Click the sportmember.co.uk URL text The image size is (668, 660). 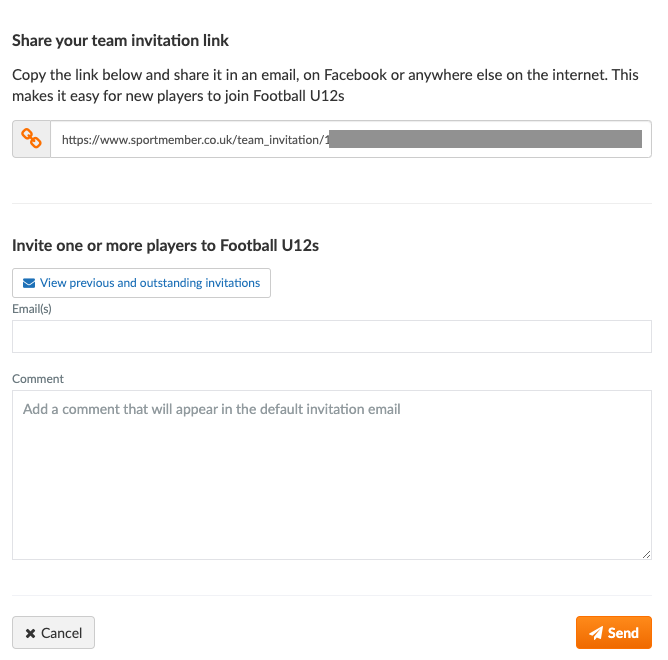click(x=196, y=140)
